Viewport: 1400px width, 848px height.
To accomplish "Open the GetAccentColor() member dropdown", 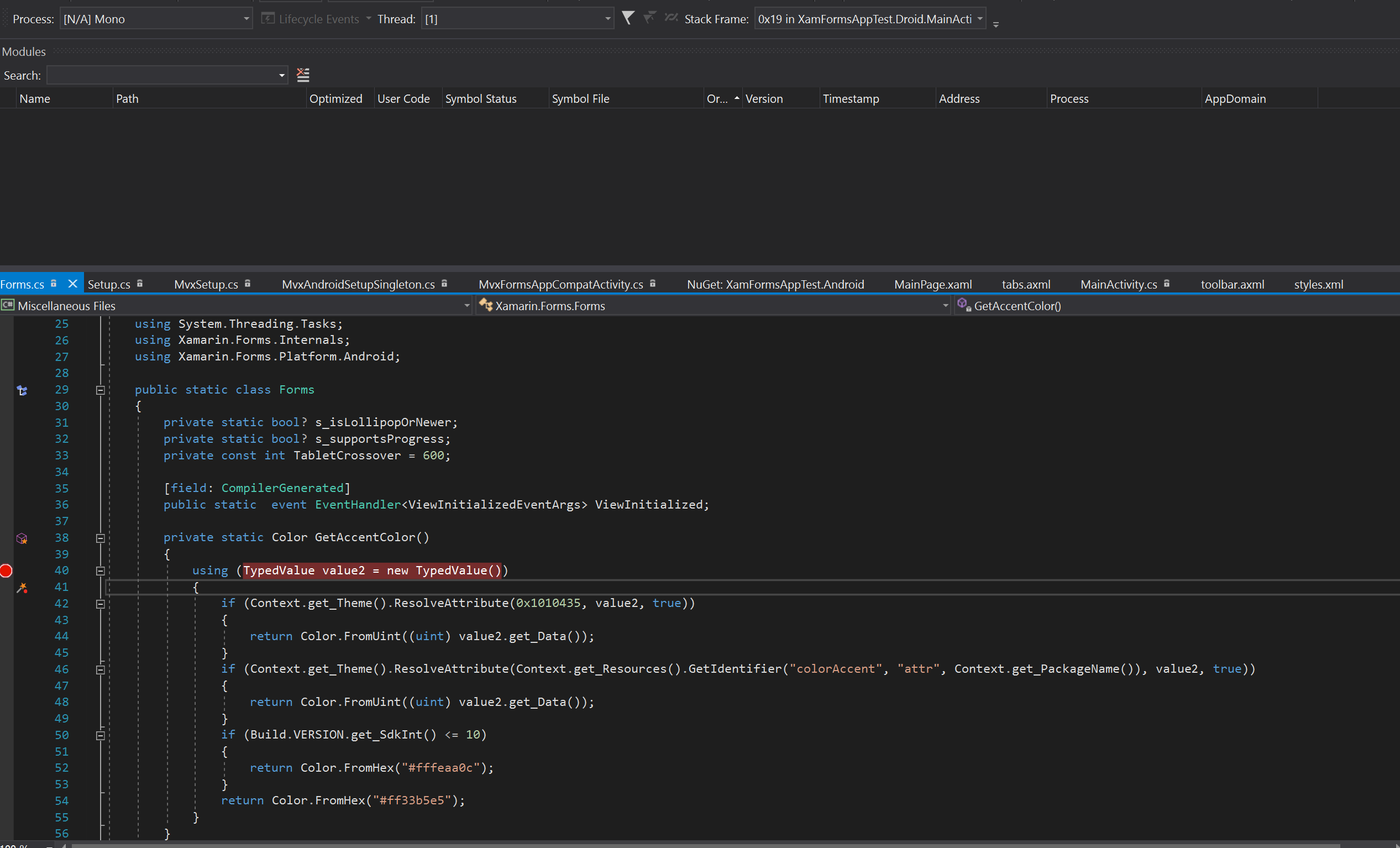I will pos(1176,306).
